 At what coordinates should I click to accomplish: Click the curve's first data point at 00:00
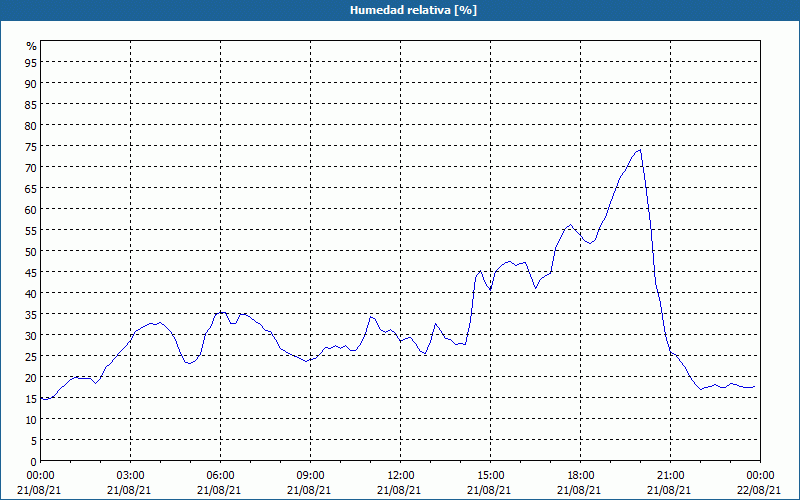click(41, 398)
